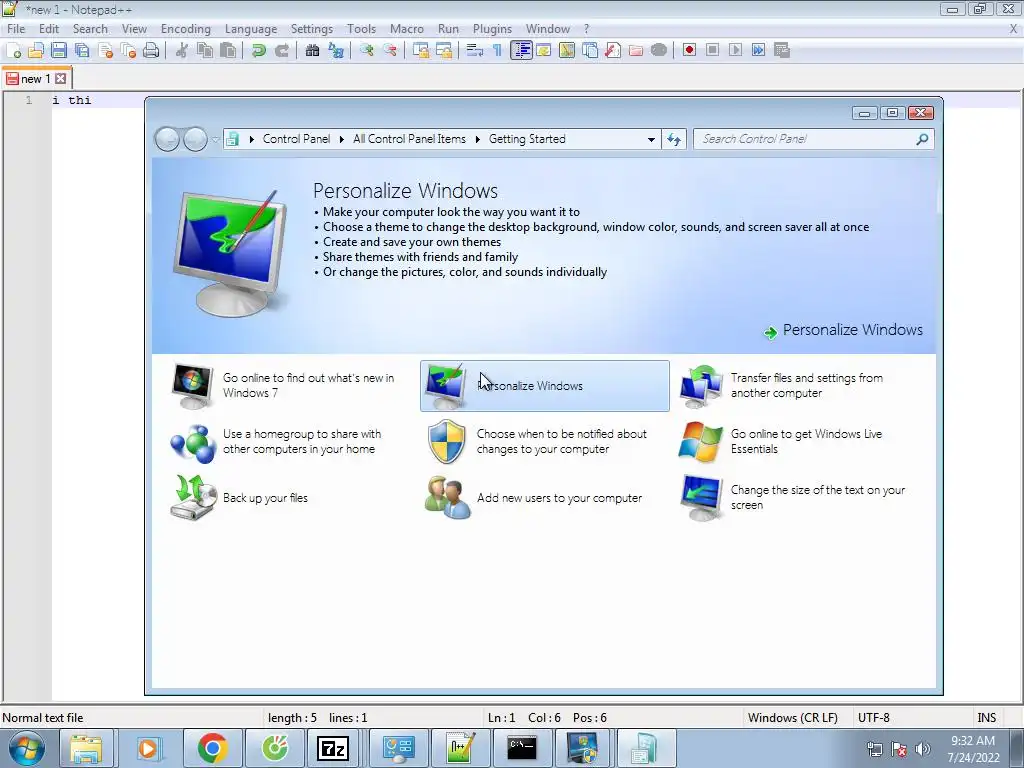The image size is (1024, 768).
Task: Open the Language menu
Action: coord(251,29)
